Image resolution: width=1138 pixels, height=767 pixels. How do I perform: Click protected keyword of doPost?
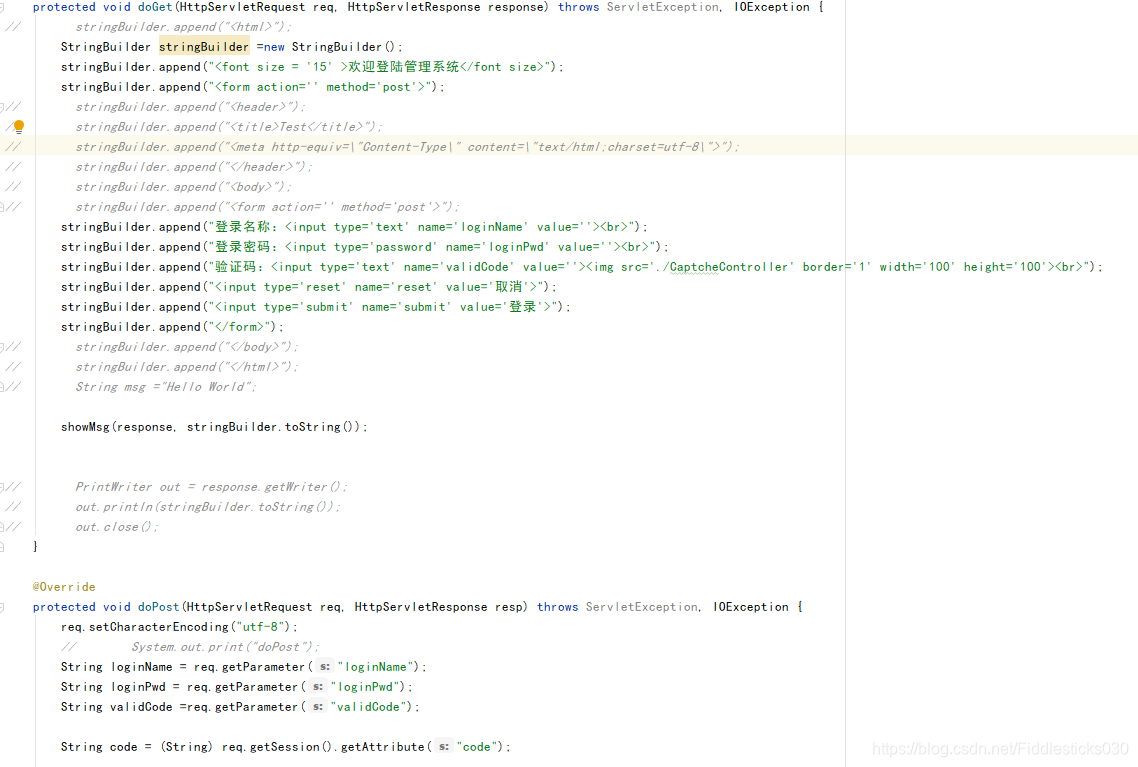(64, 607)
